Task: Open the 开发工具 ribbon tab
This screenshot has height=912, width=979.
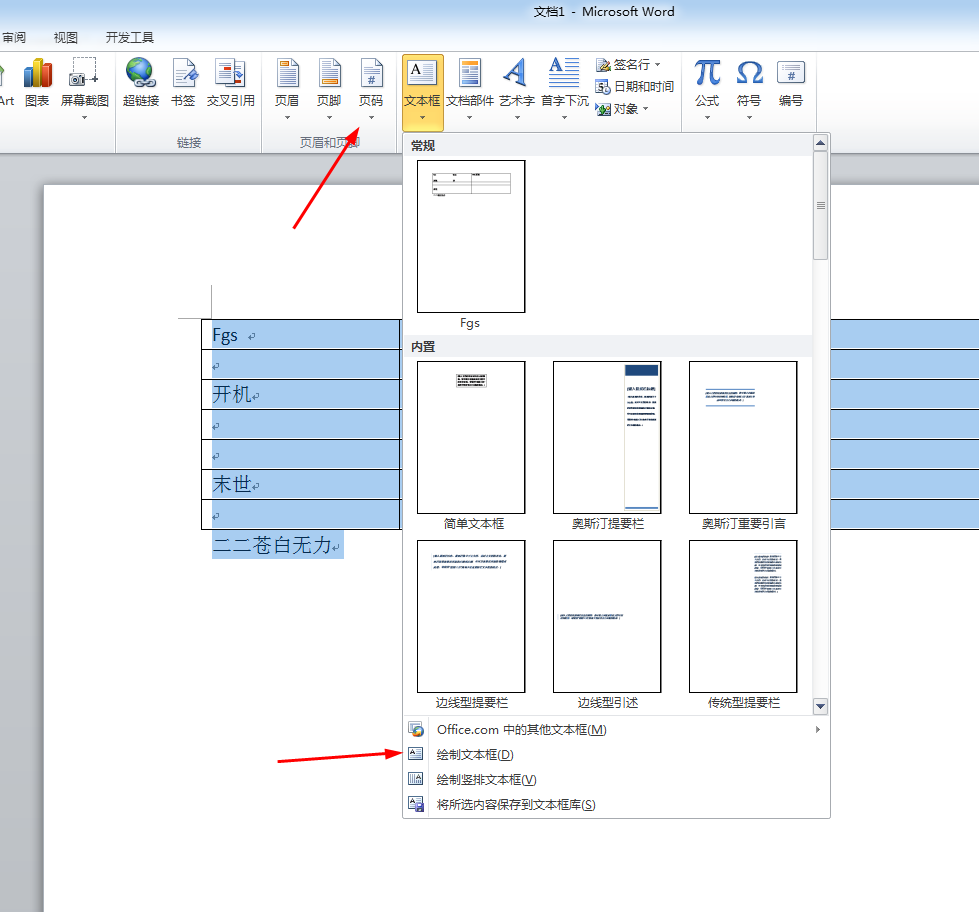Action: click(x=130, y=38)
